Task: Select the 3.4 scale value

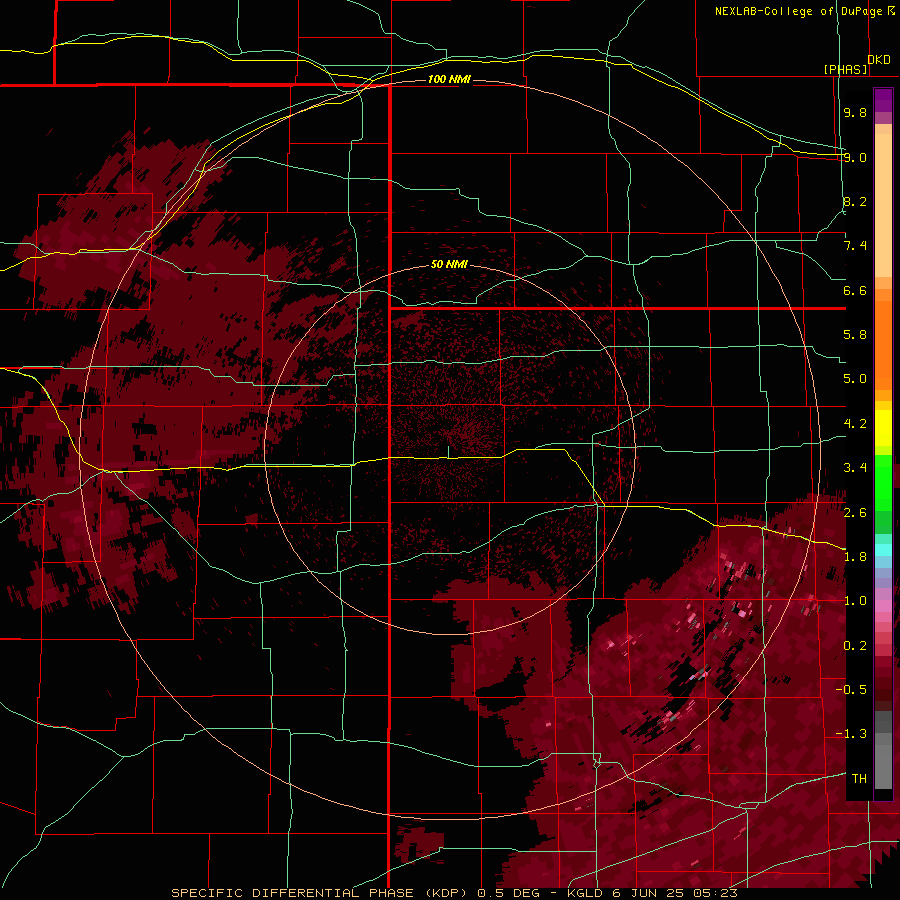Action: tap(855, 468)
